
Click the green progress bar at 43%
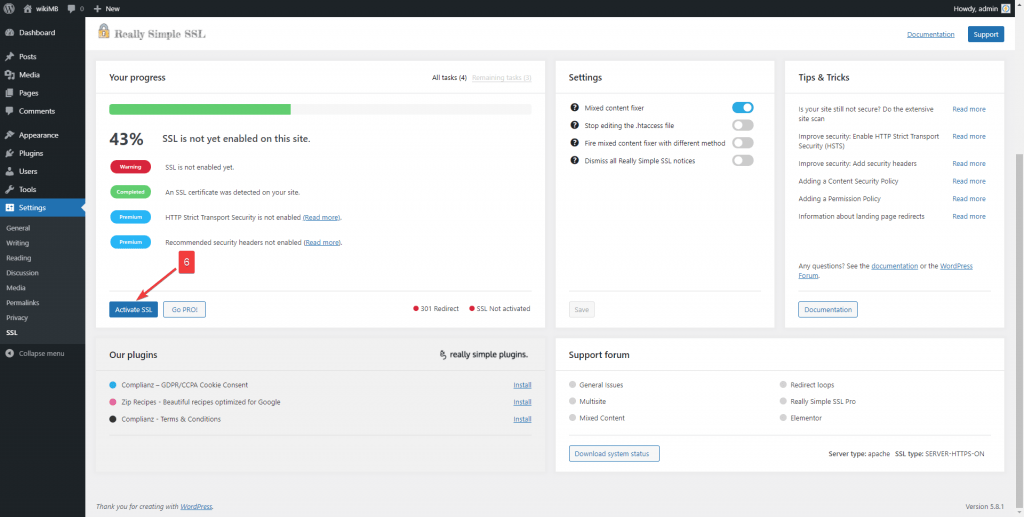[x=200, y=109]
